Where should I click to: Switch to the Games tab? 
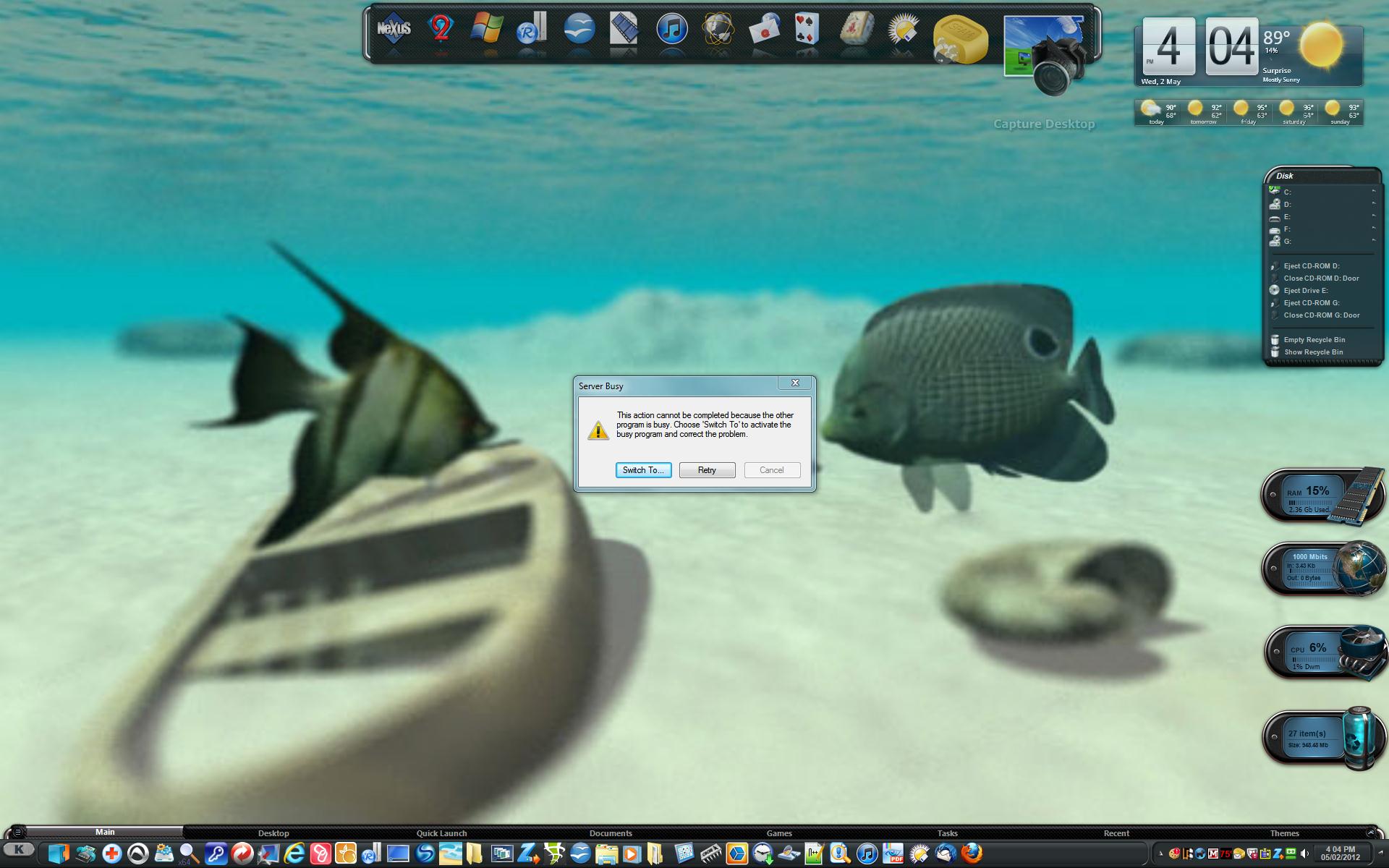point(779,833)
